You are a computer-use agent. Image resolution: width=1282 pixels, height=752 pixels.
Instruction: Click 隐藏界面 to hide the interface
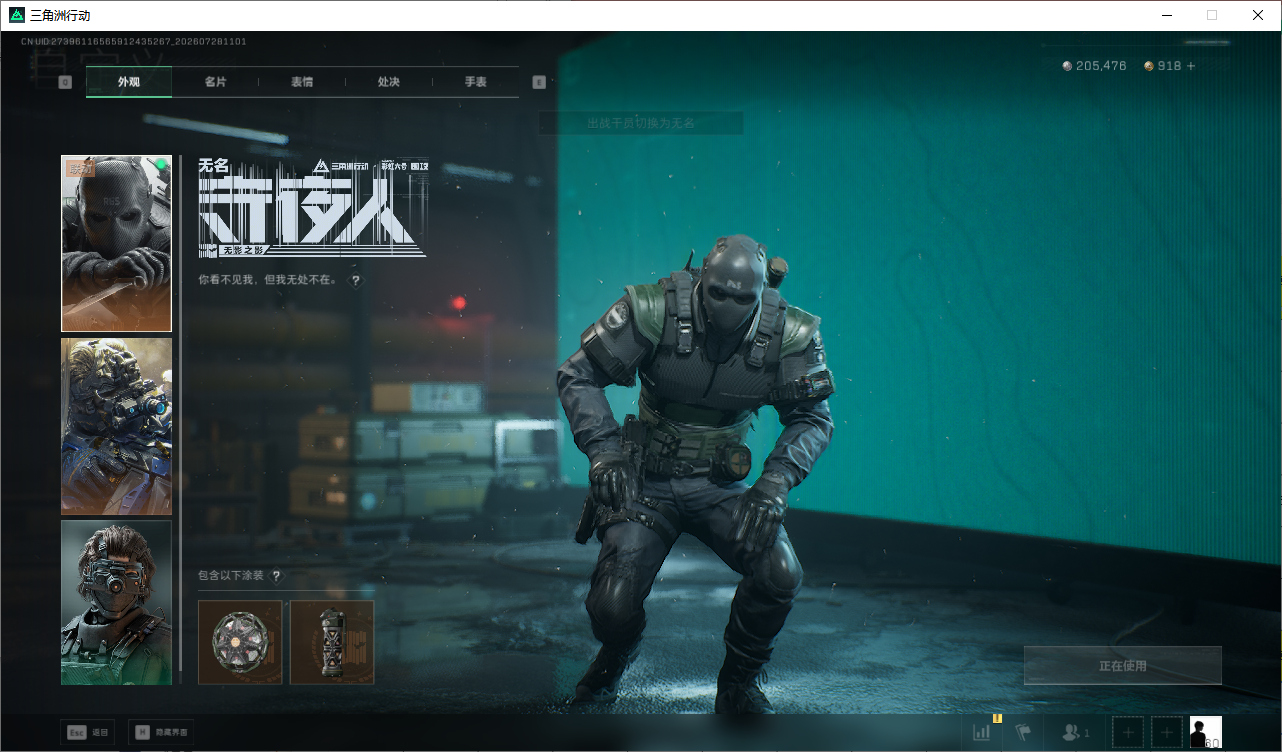click(x=161, y=733)
